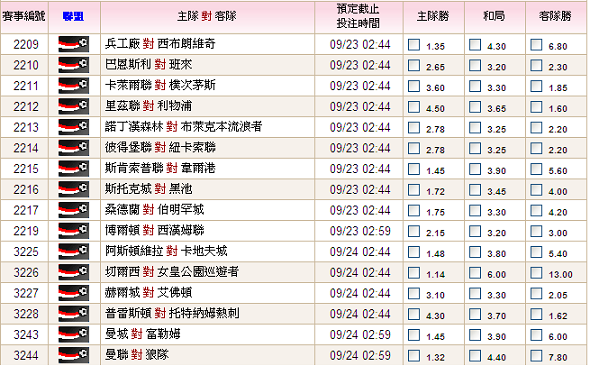The width and height of the screenshot is (590, 366).
Task: Tick draw 3.45 checkbox for match 2216
Action: [475, 190]
